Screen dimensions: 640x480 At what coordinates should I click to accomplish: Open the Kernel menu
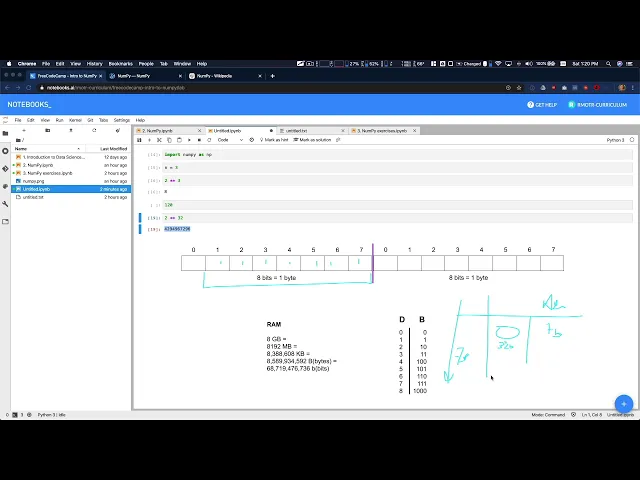tap(76, 120)
